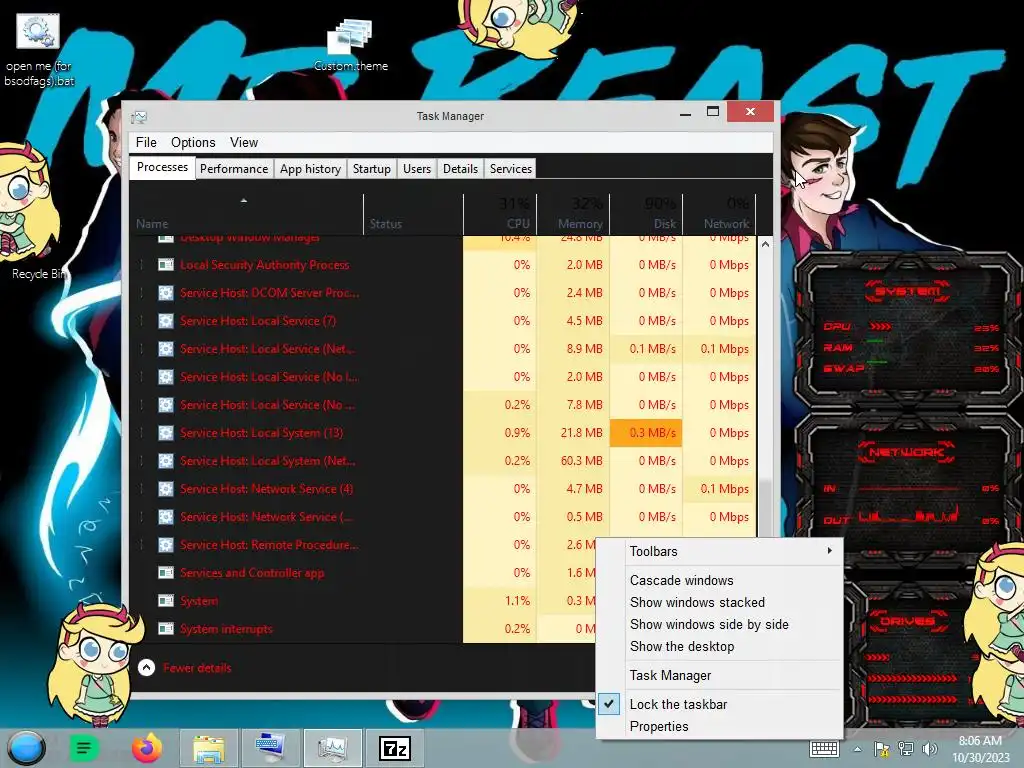Switch to the Details tab
Screen dimensions: 1024x768
click(x=460, y=168)
